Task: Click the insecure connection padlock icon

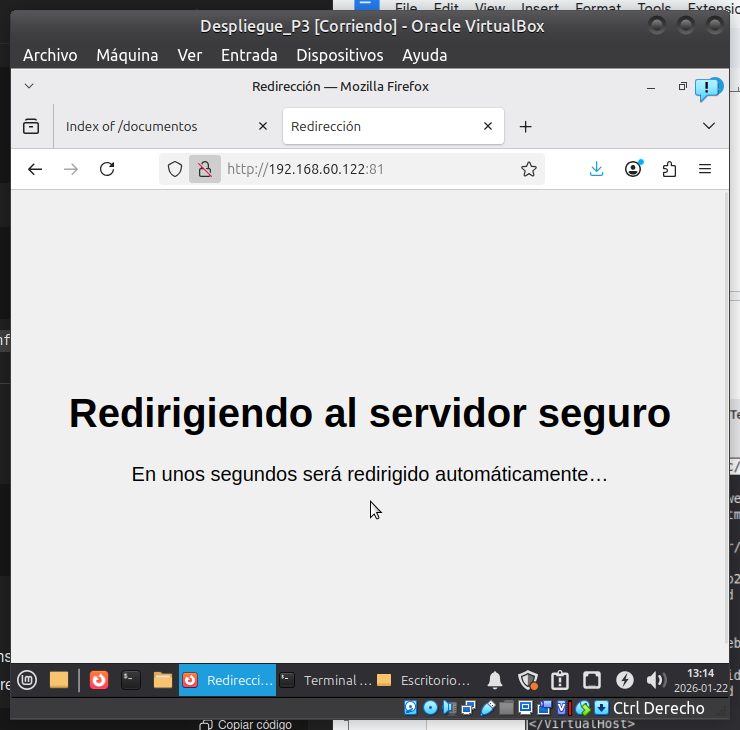Action: [x=204, y=170]
